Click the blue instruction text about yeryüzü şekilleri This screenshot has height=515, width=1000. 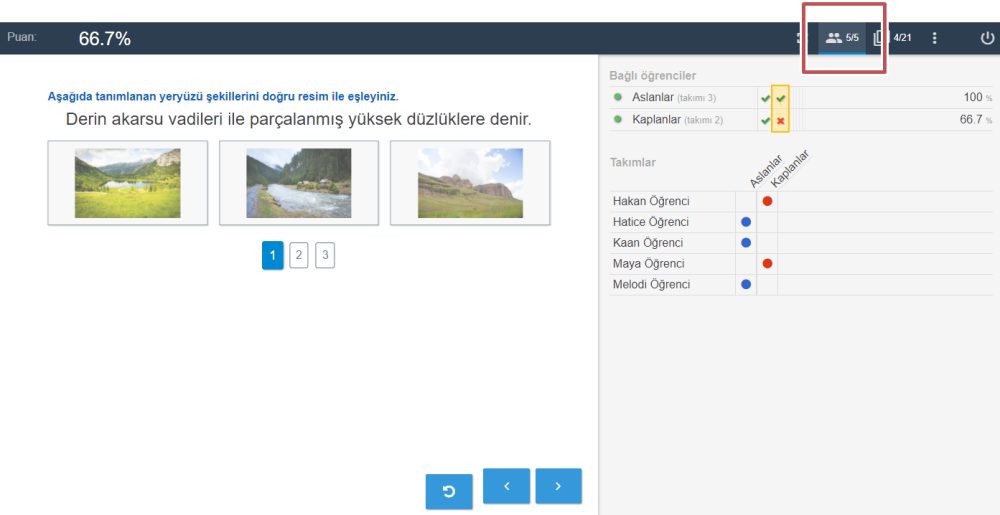223,97
